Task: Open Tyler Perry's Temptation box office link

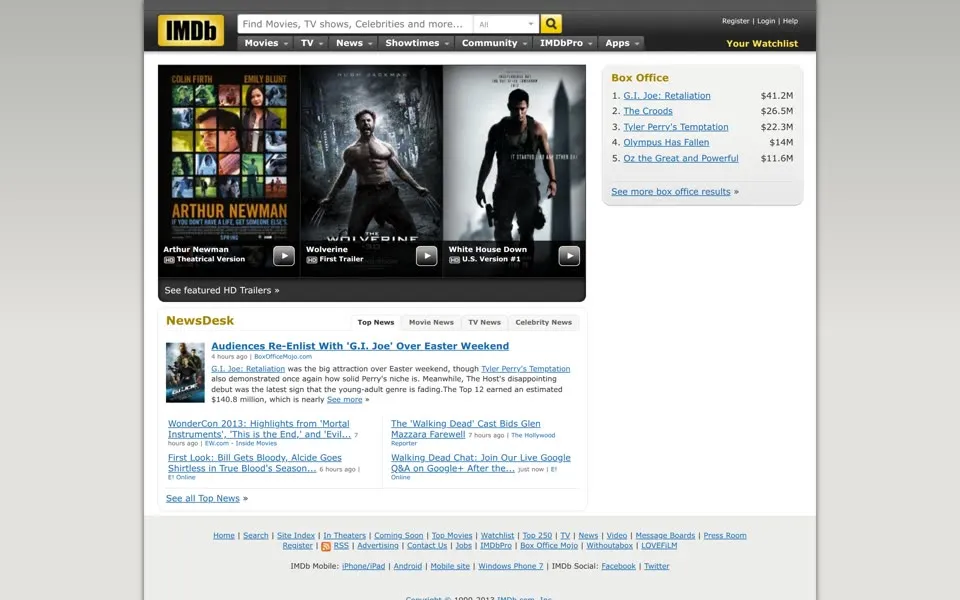Action: 676,127
